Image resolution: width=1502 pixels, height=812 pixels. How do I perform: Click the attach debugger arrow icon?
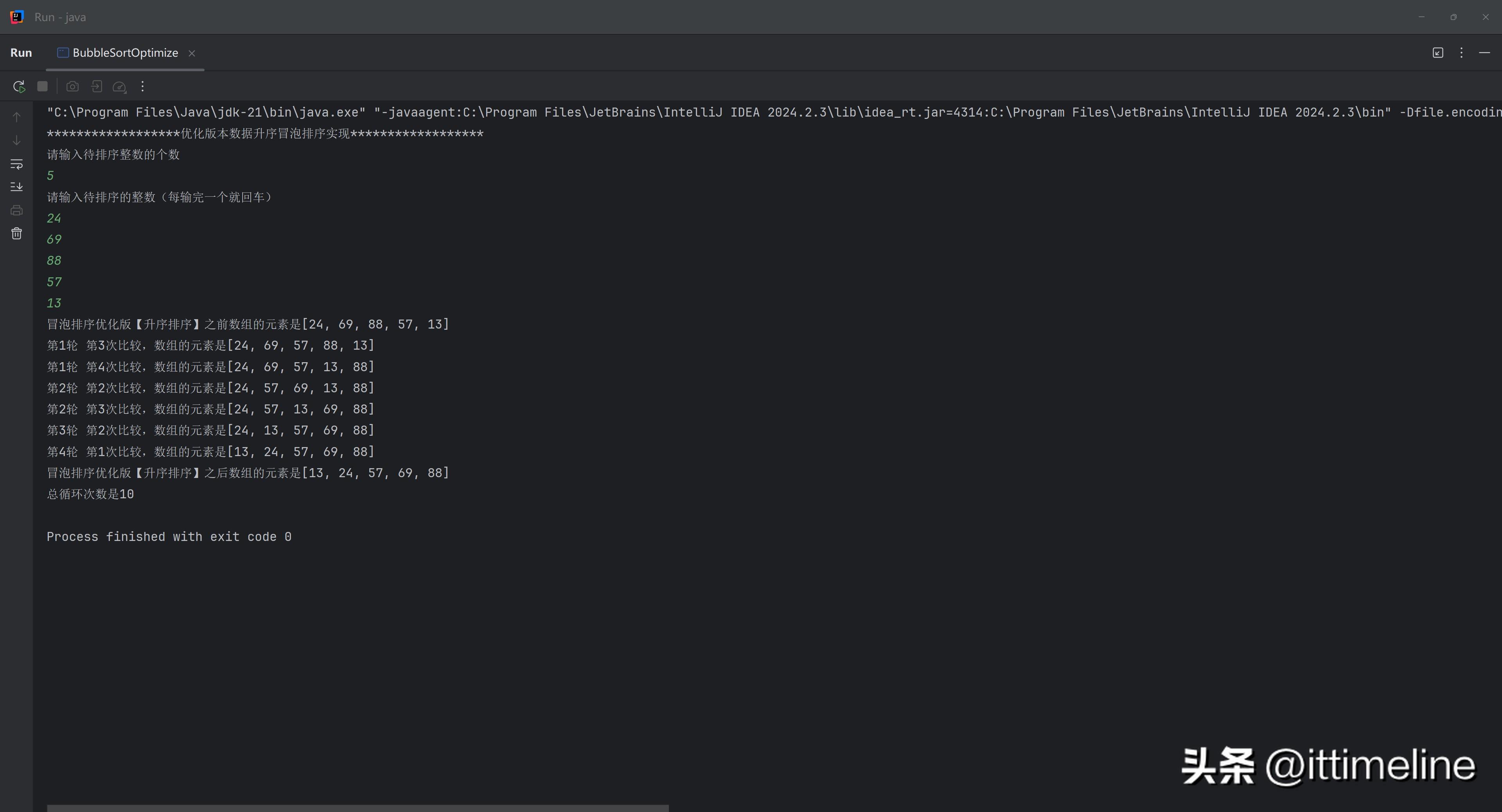96,87
